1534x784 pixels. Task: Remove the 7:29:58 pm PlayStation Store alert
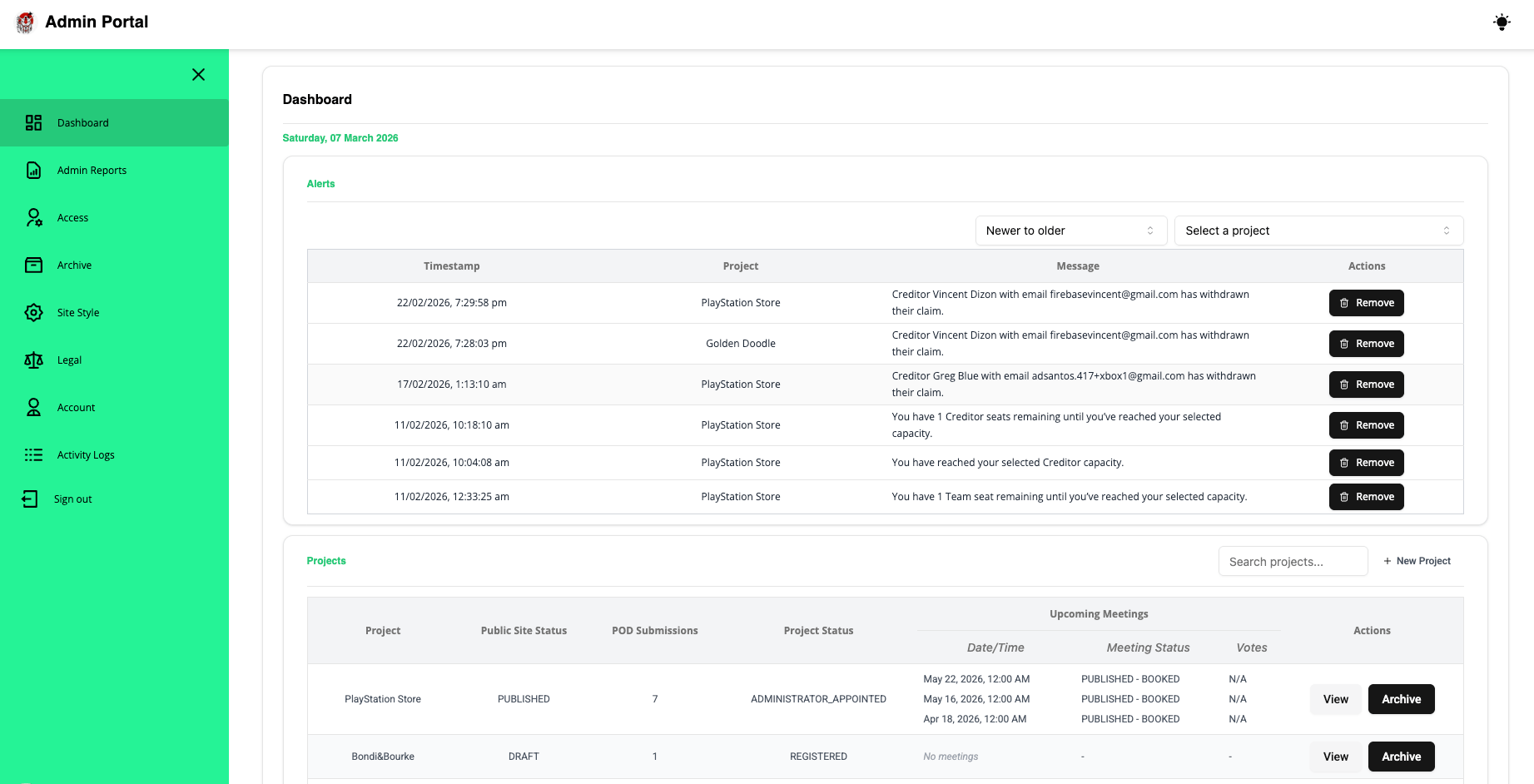(1366, 303)
